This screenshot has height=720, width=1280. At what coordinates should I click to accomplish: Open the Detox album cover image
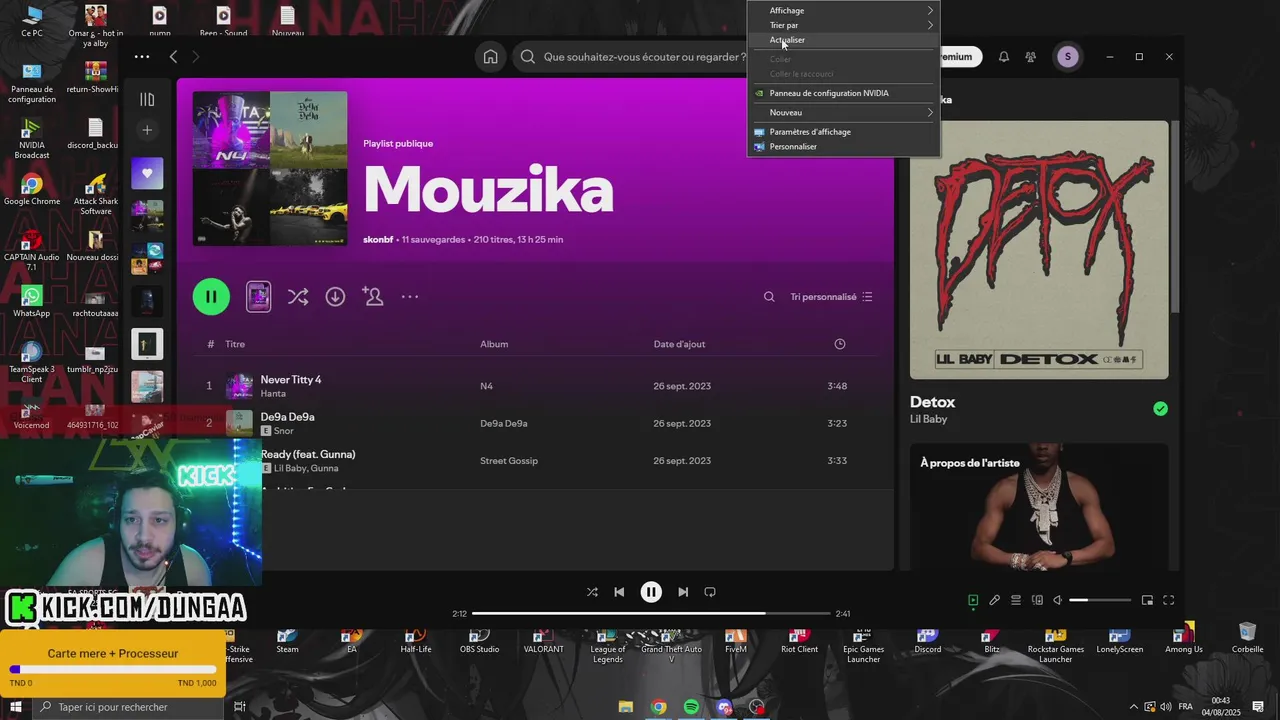pos(1039,250)
